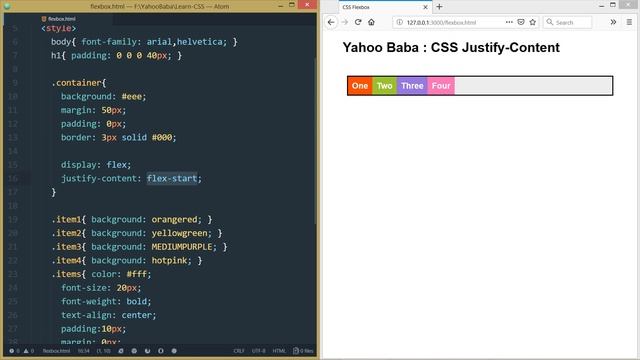Click the orangered value in .item1 rule
Screen dimensions: 640x360
point(174,220)
